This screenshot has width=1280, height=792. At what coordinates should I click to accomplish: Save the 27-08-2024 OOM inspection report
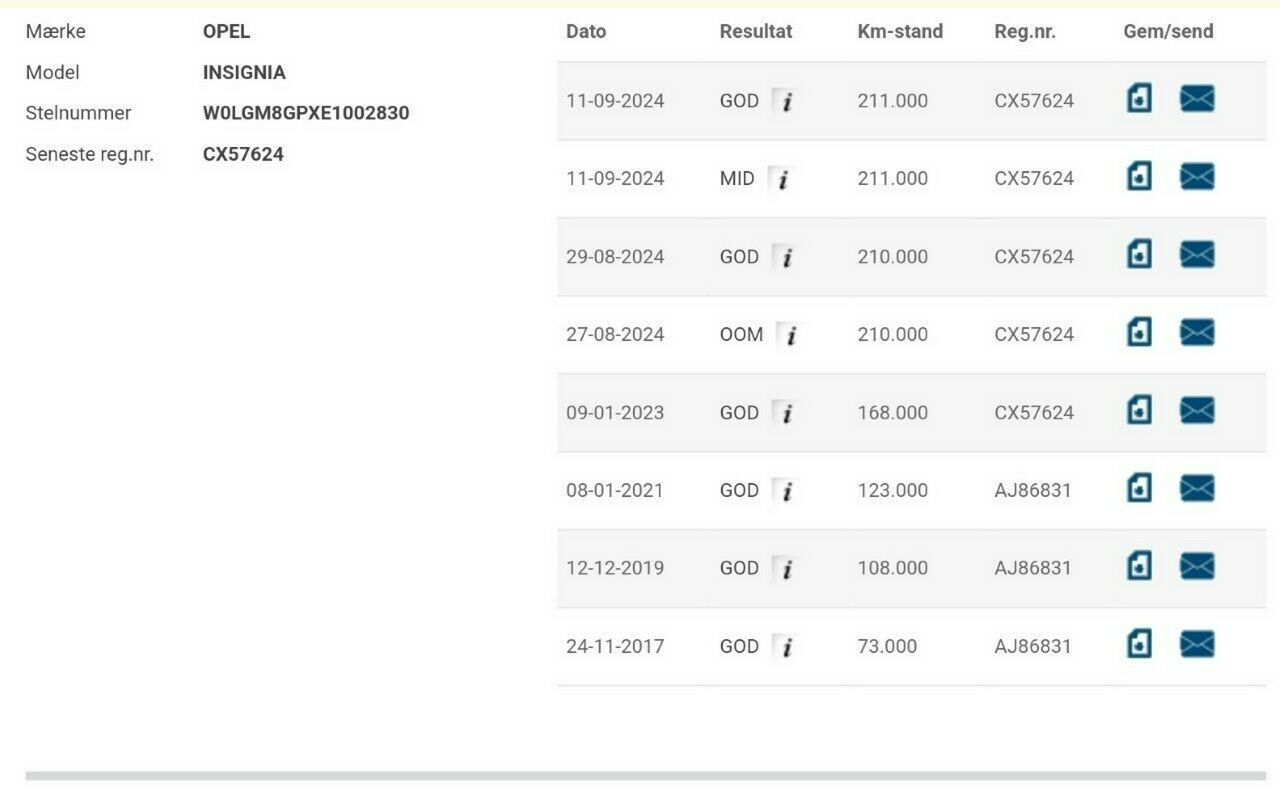click(1139, 332)
